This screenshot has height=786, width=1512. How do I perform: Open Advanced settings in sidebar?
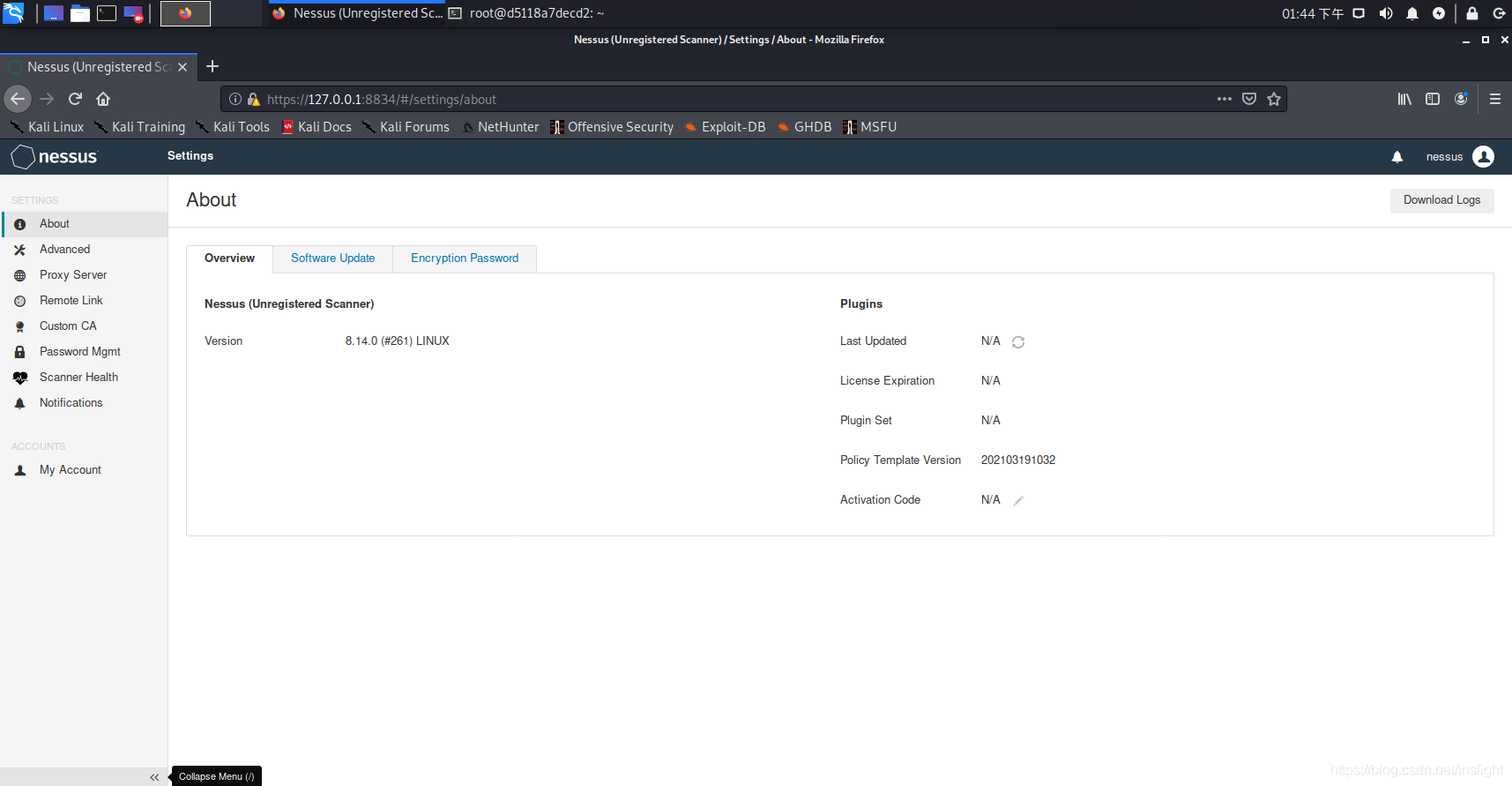[84, 250]
